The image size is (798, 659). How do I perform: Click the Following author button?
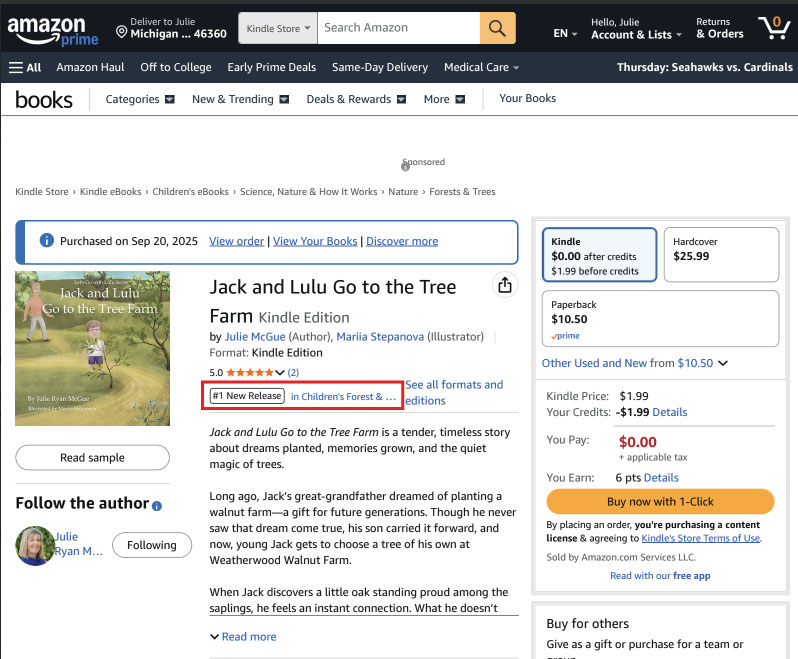151,545
